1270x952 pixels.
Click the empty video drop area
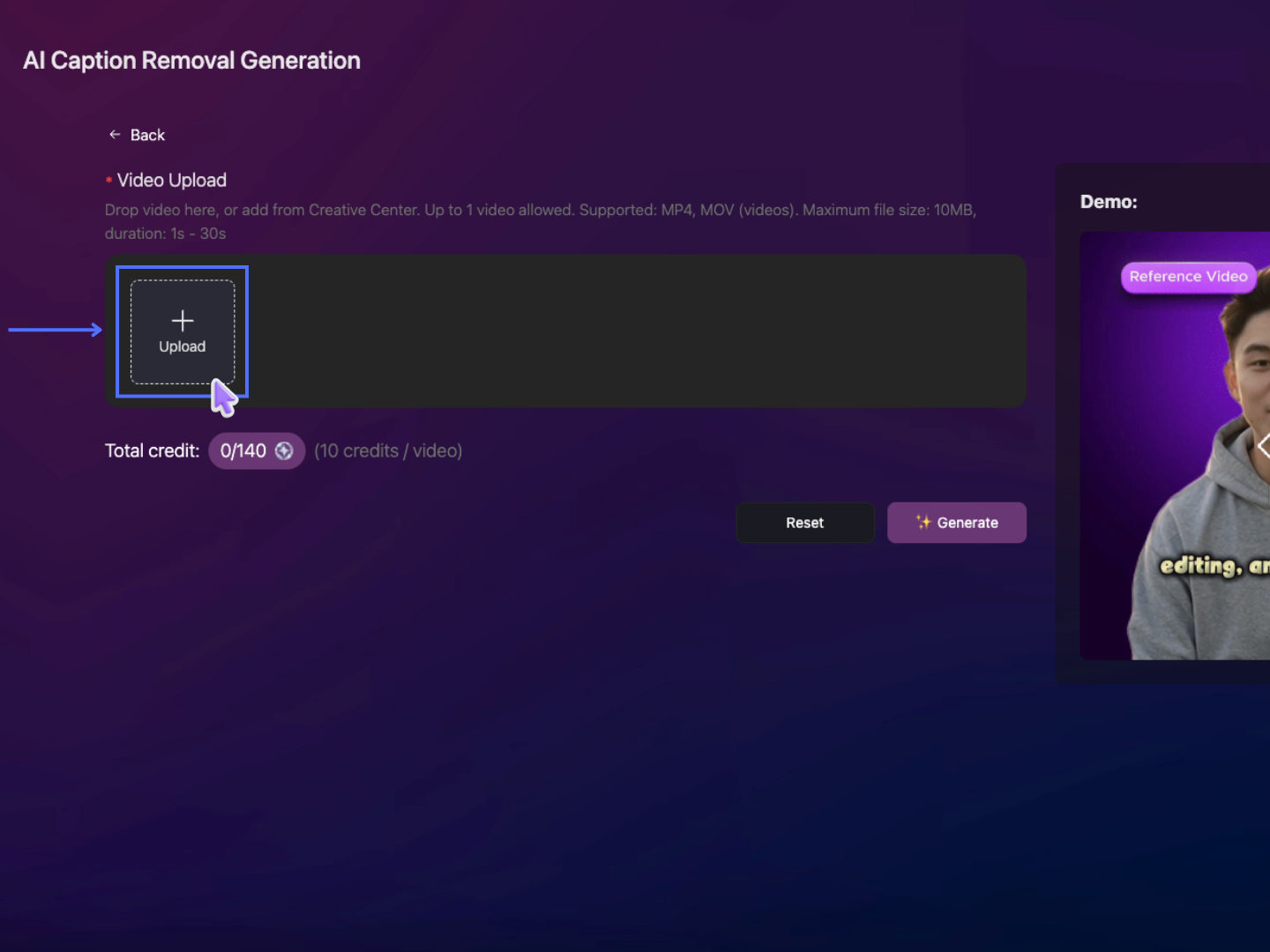tap(635, 331)
